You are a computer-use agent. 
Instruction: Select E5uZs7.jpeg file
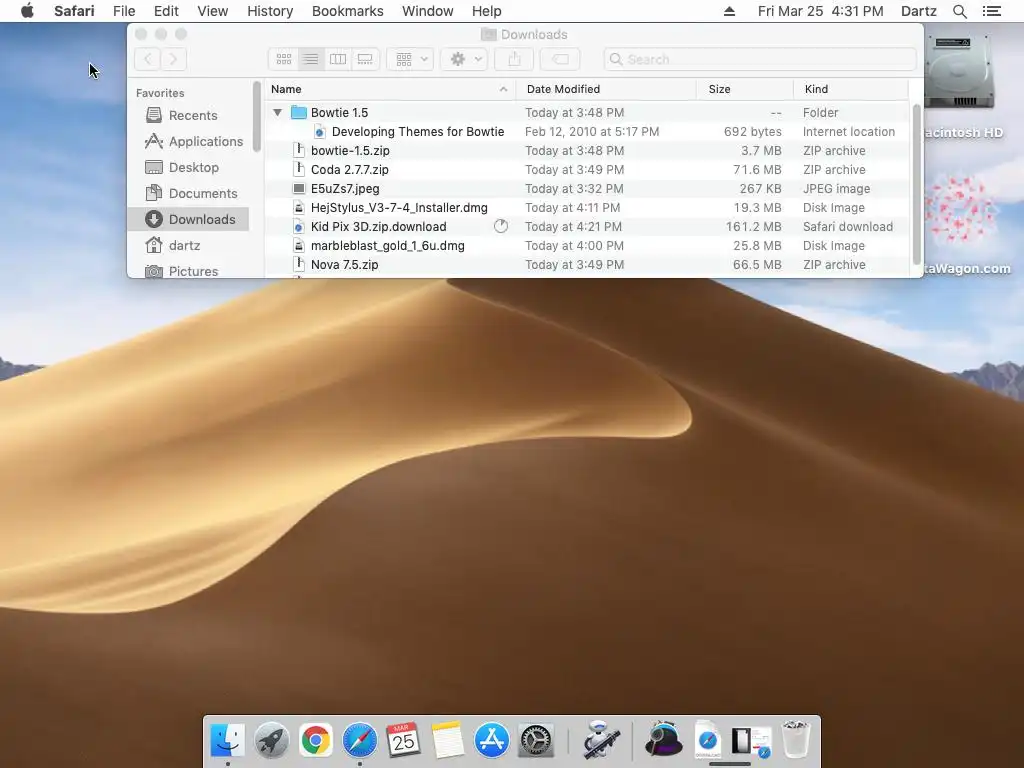coord(586,188)
